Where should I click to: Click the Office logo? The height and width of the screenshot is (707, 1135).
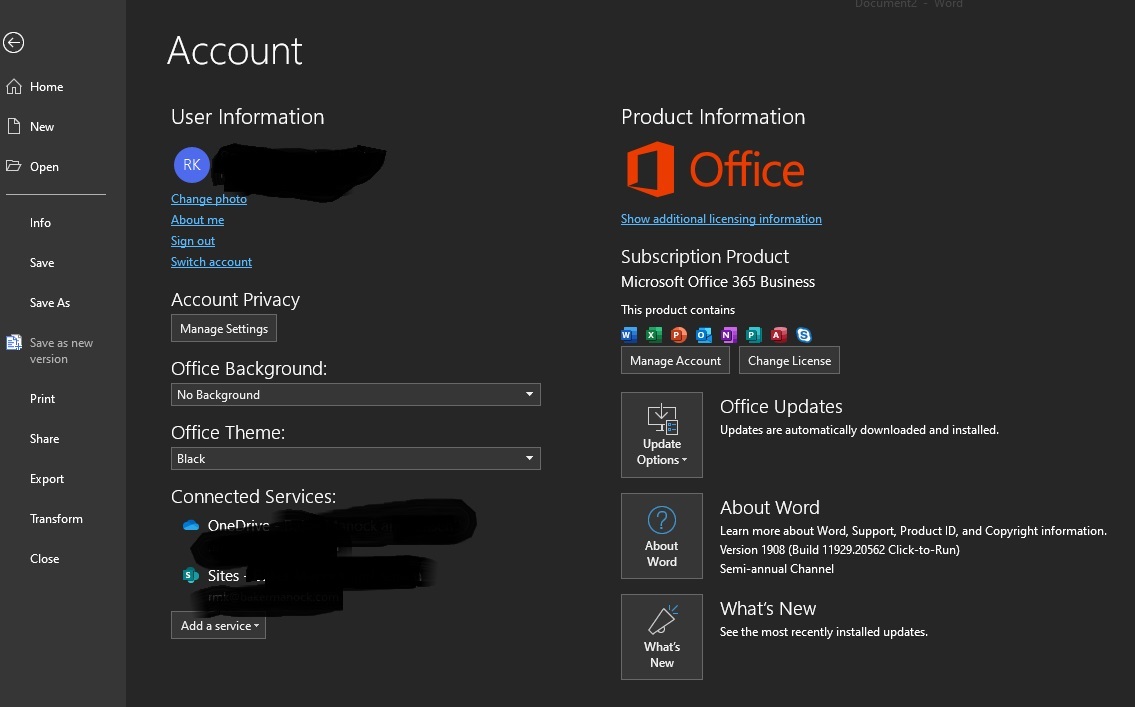pos(715,169)
